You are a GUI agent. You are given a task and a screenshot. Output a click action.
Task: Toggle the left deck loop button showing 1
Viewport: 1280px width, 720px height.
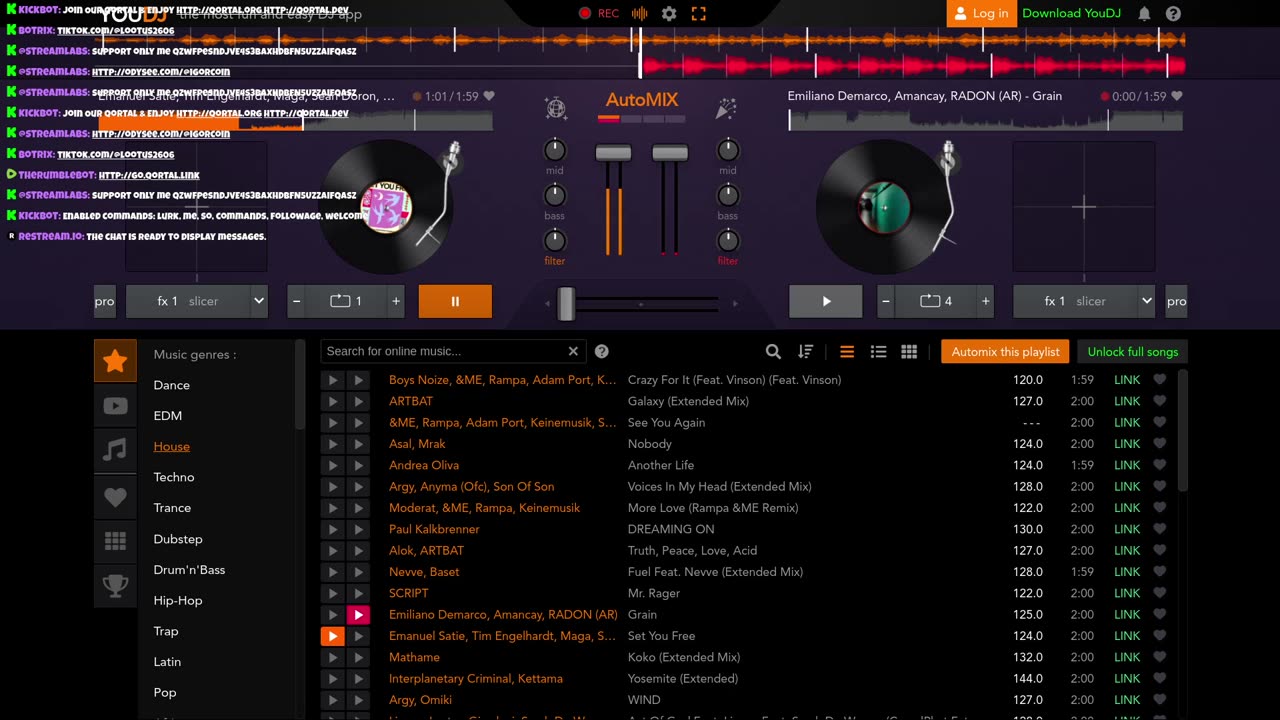coord(346,301)
